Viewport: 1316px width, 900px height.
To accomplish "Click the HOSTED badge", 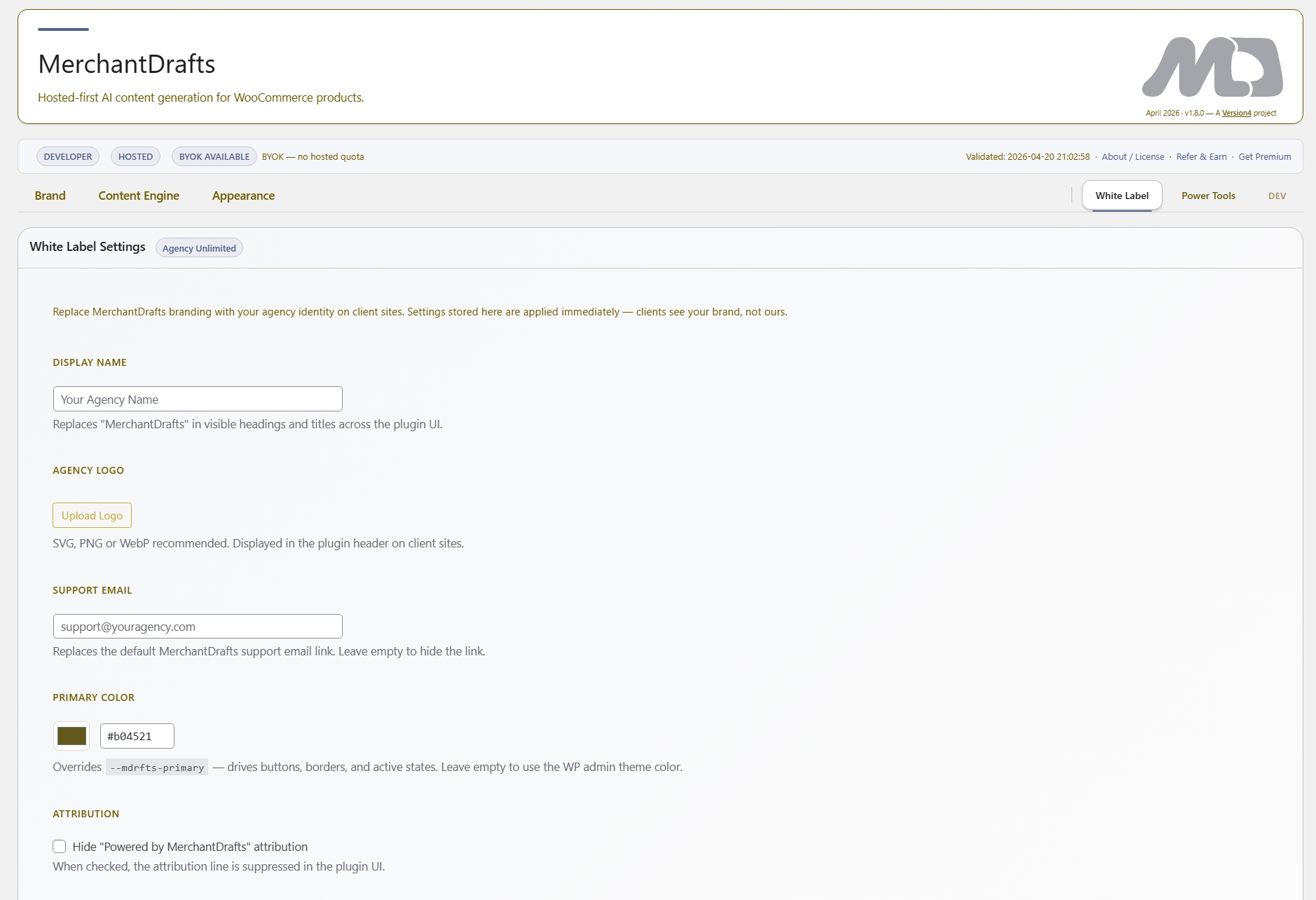I will [x=135, y=156].
